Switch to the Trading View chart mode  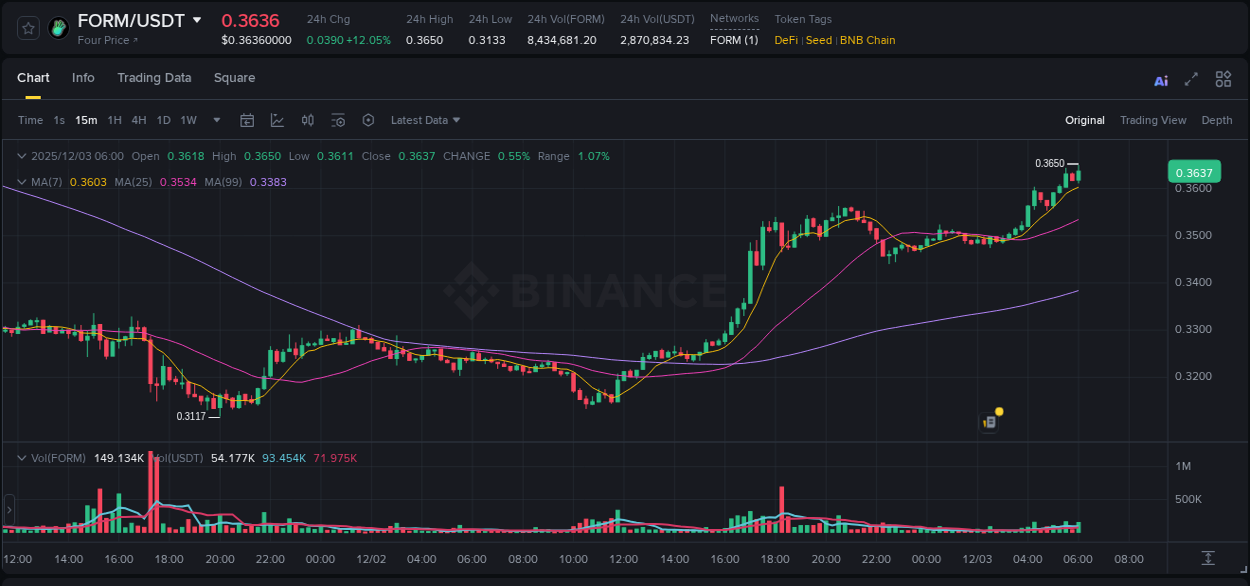(1153, 120)
